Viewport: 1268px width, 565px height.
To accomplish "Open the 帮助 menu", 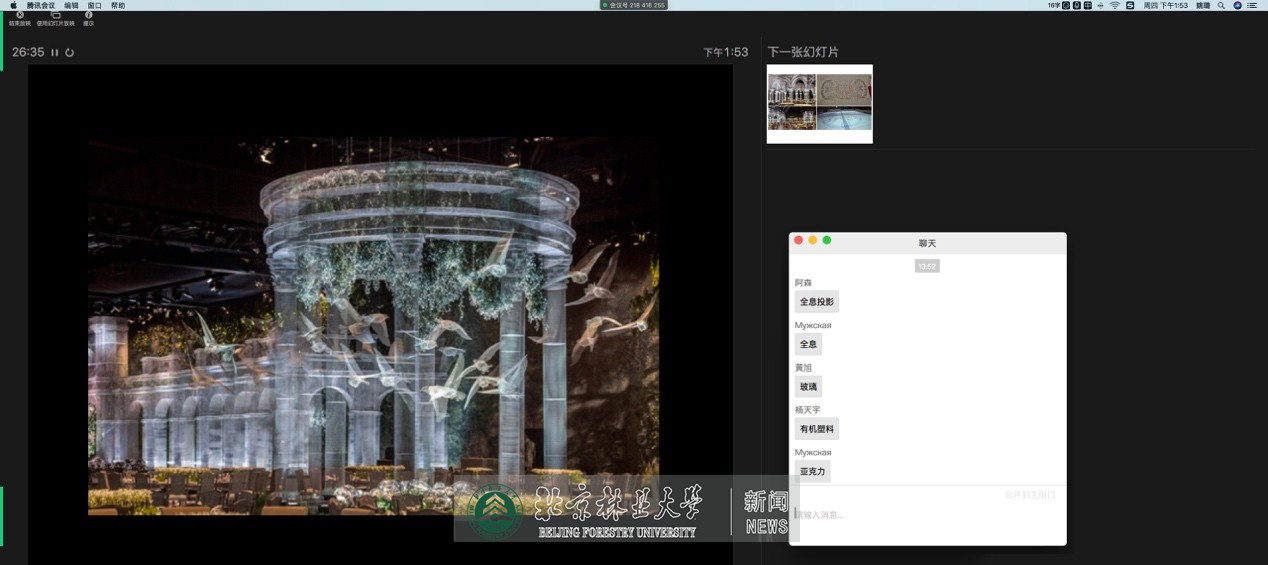I will tap(118, 5).
